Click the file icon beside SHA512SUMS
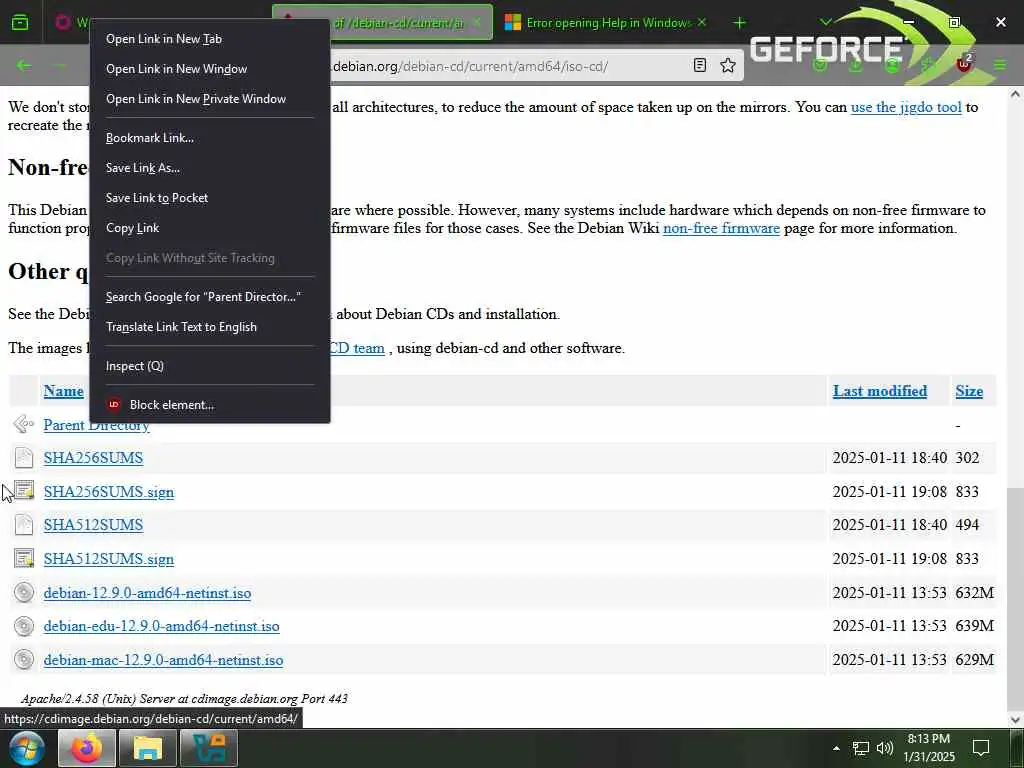Viewport: 1024px width, 768px height. tap(24, 524)
